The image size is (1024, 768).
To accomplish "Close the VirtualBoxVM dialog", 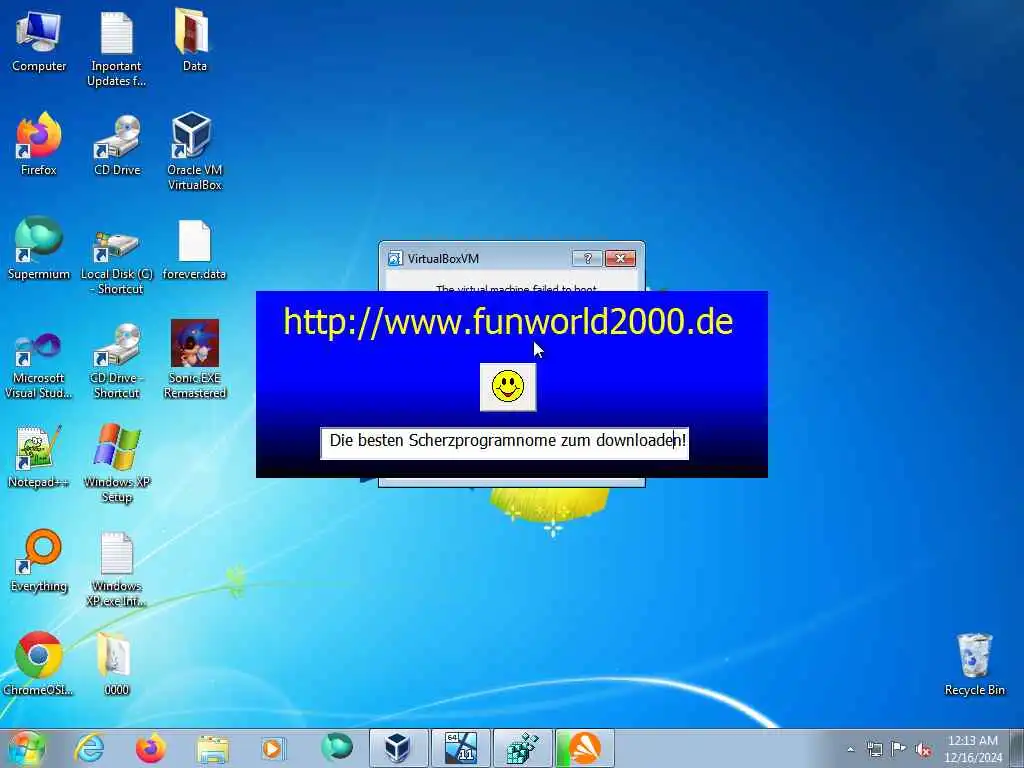I will tap(620, 259).
